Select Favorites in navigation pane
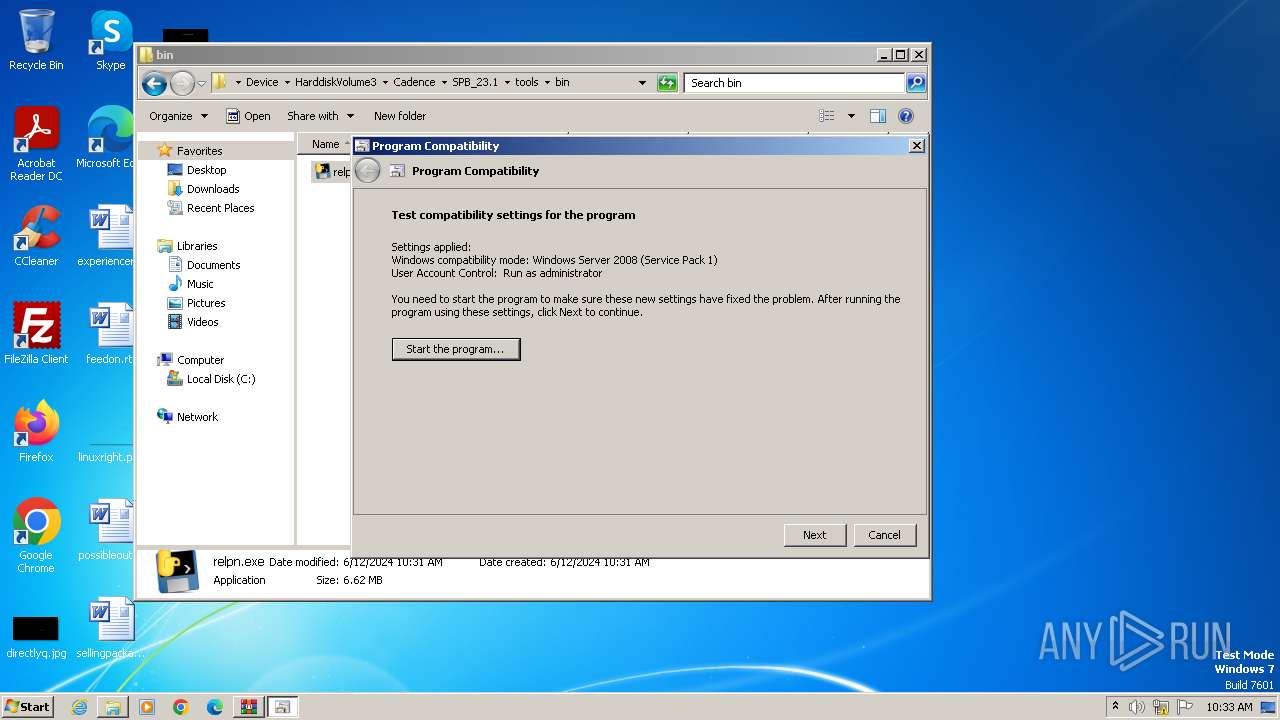The height and width of the screenshot is (720, 1280). click(199, 151)
